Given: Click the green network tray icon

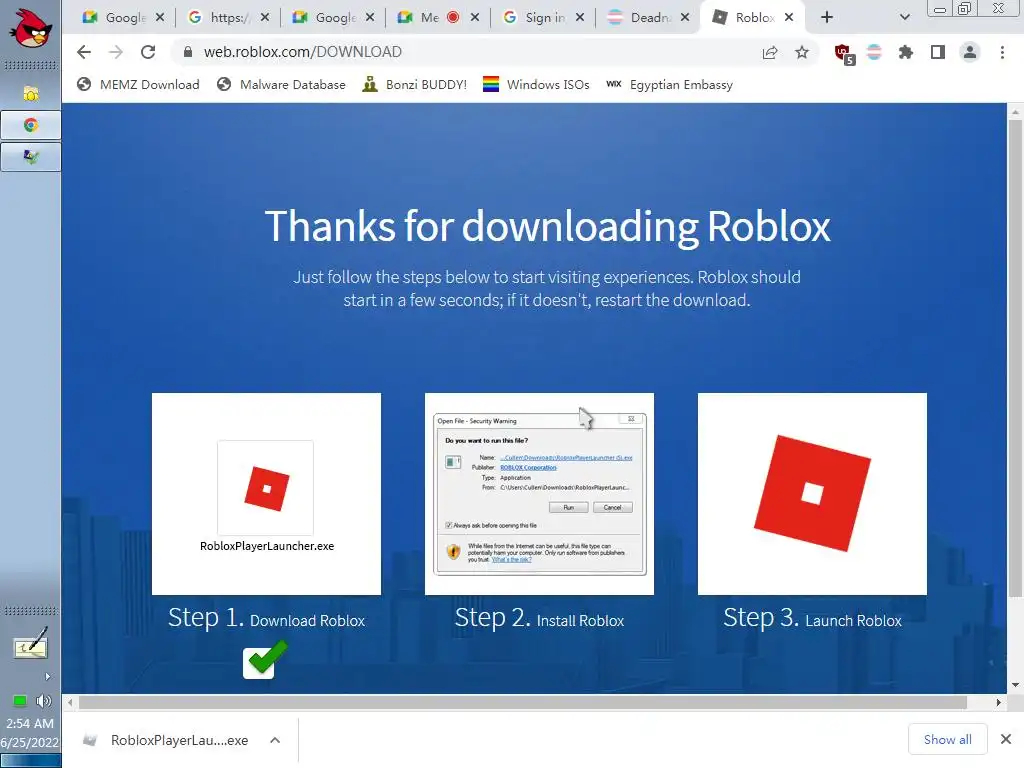Looking at the screenshot, I should tap(20, 701).
